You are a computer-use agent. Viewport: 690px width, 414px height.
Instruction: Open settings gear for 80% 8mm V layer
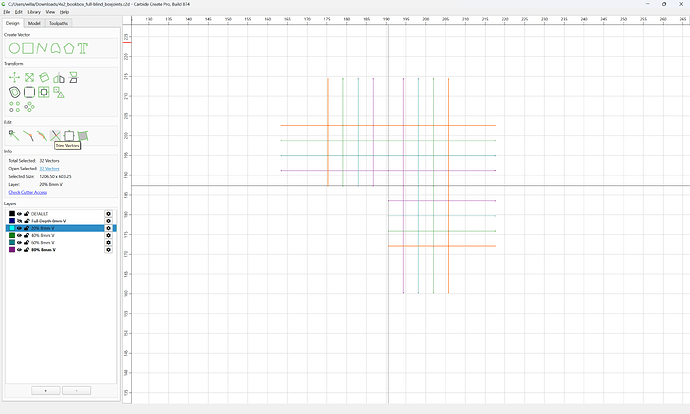click(x=108, y=250)
